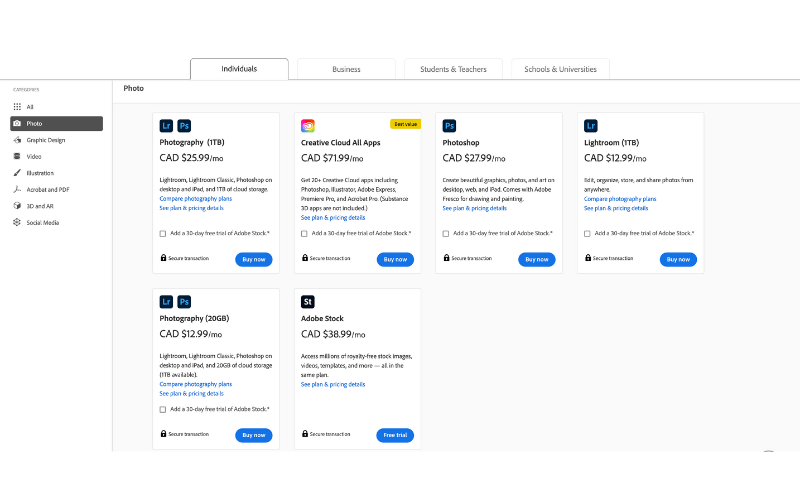
Task: Check Adobe Stock trial for Creative Cloud All Apps
Action: pyautogui.click(x=304, y=234)
